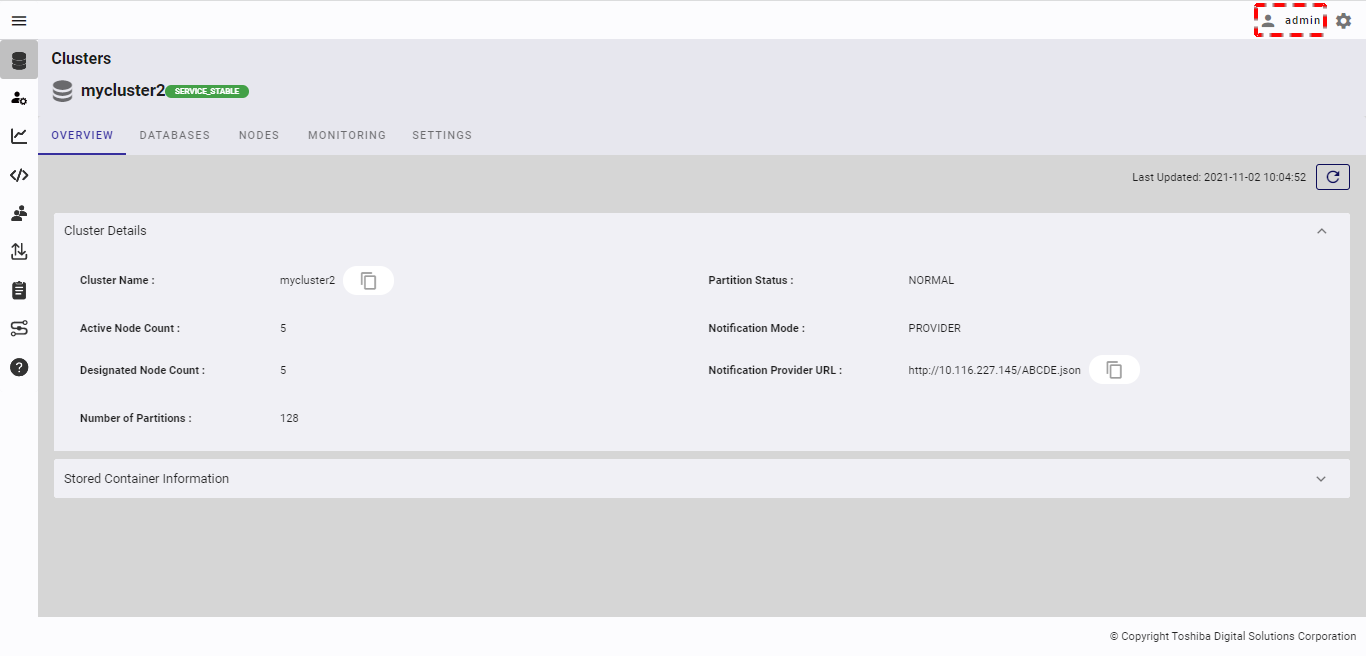Open the clipboard logs sidebar icon
Viewport: 1366px width, 656px height.
coord(19,290)
